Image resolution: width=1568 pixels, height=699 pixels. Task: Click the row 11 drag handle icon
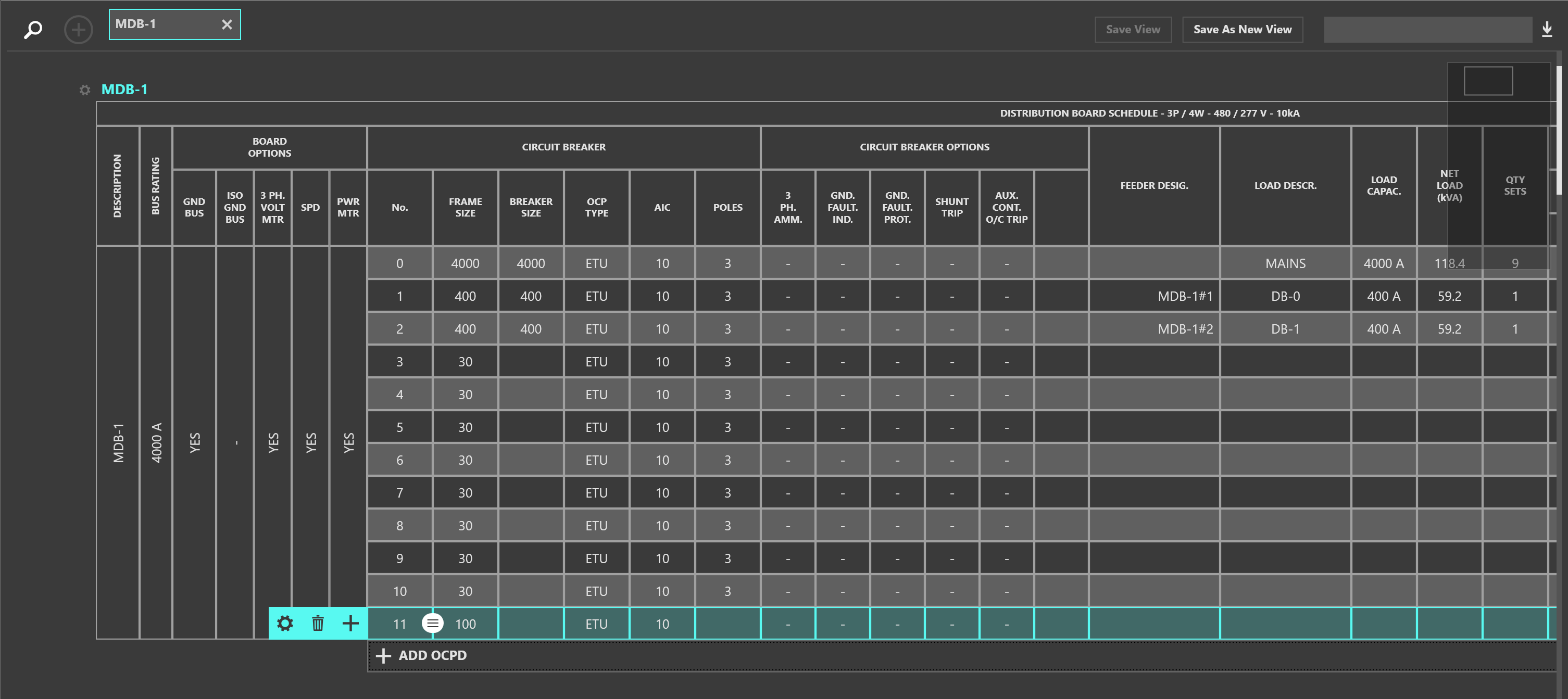(x=432, y=623)
